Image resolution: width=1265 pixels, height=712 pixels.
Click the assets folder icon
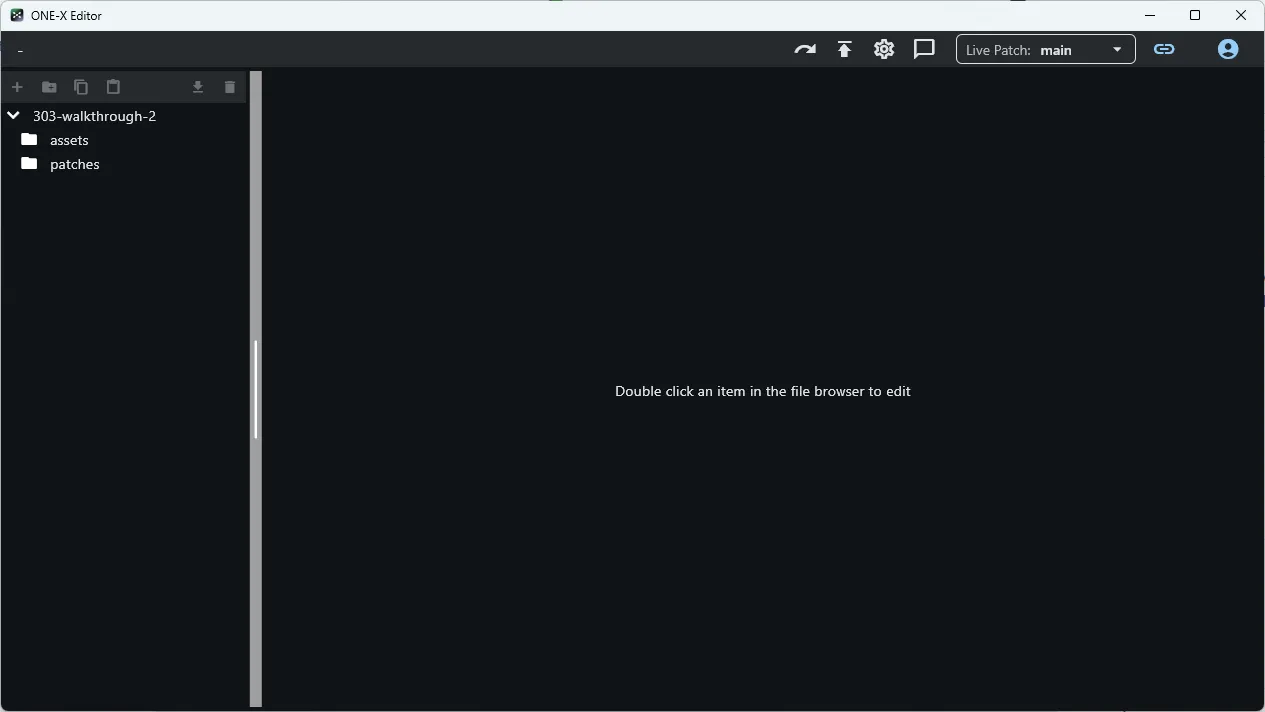29,139
